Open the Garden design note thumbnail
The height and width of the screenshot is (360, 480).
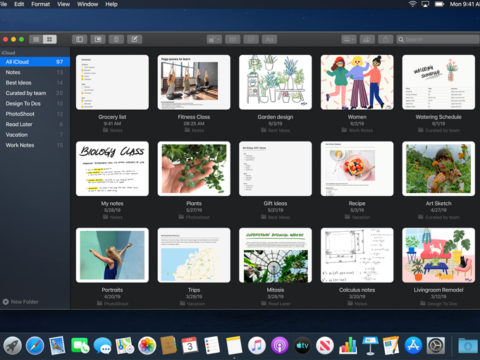(x=275, y=82)
